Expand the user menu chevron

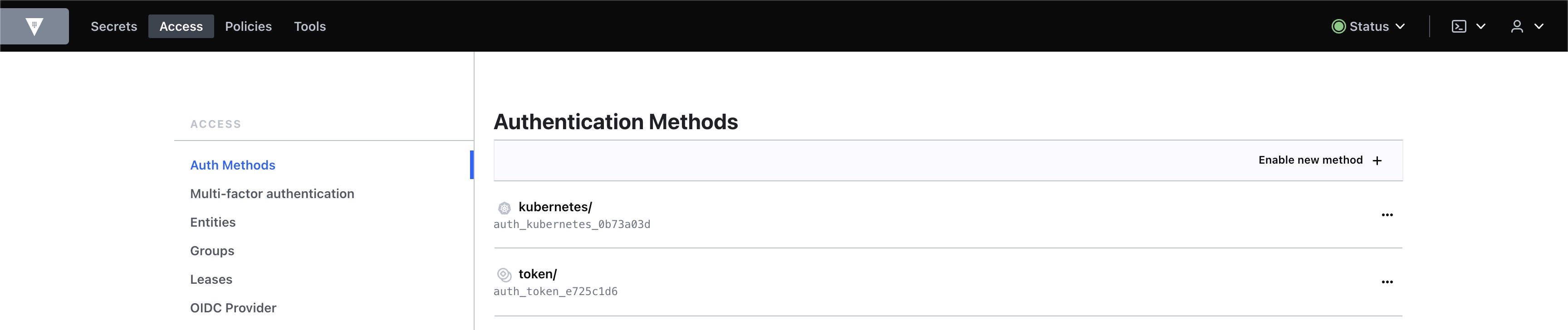pos(1539,26)
